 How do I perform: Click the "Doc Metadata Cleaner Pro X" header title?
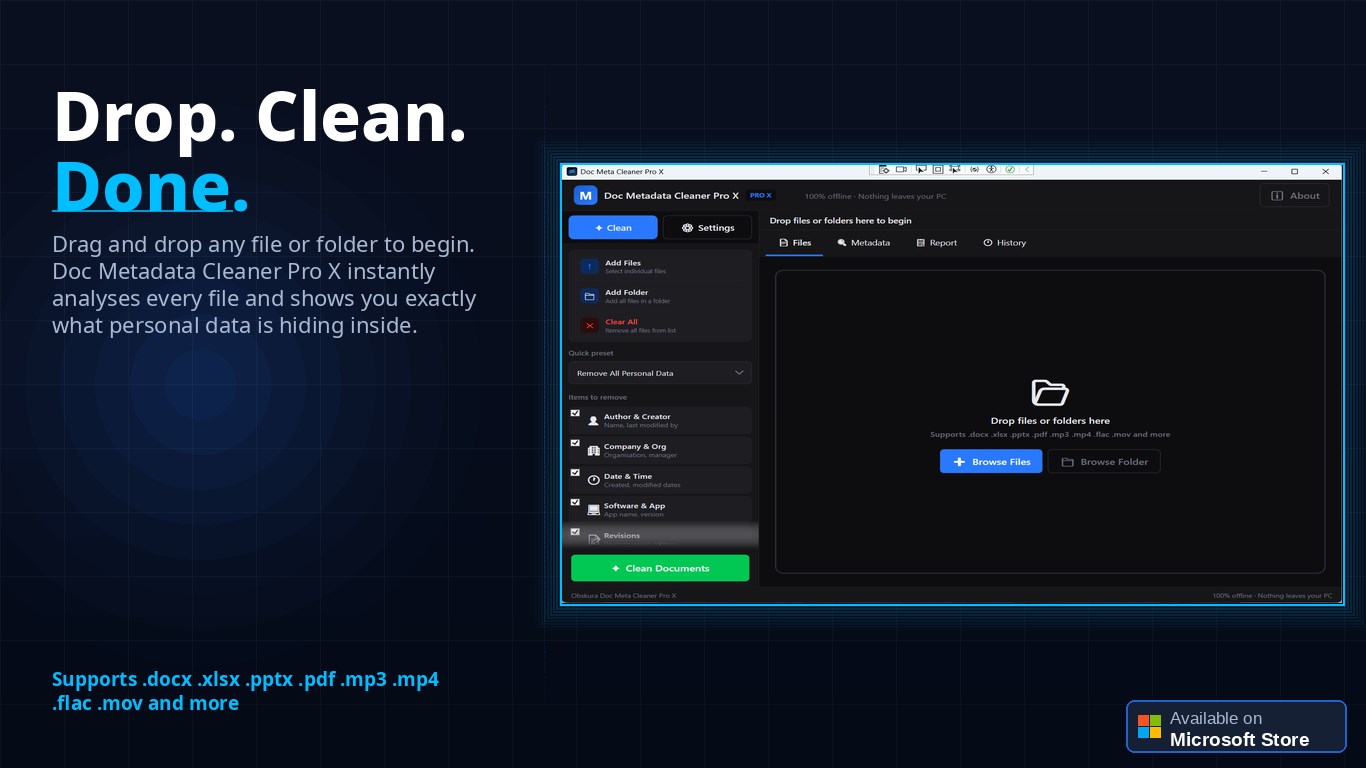pos(671,196)
